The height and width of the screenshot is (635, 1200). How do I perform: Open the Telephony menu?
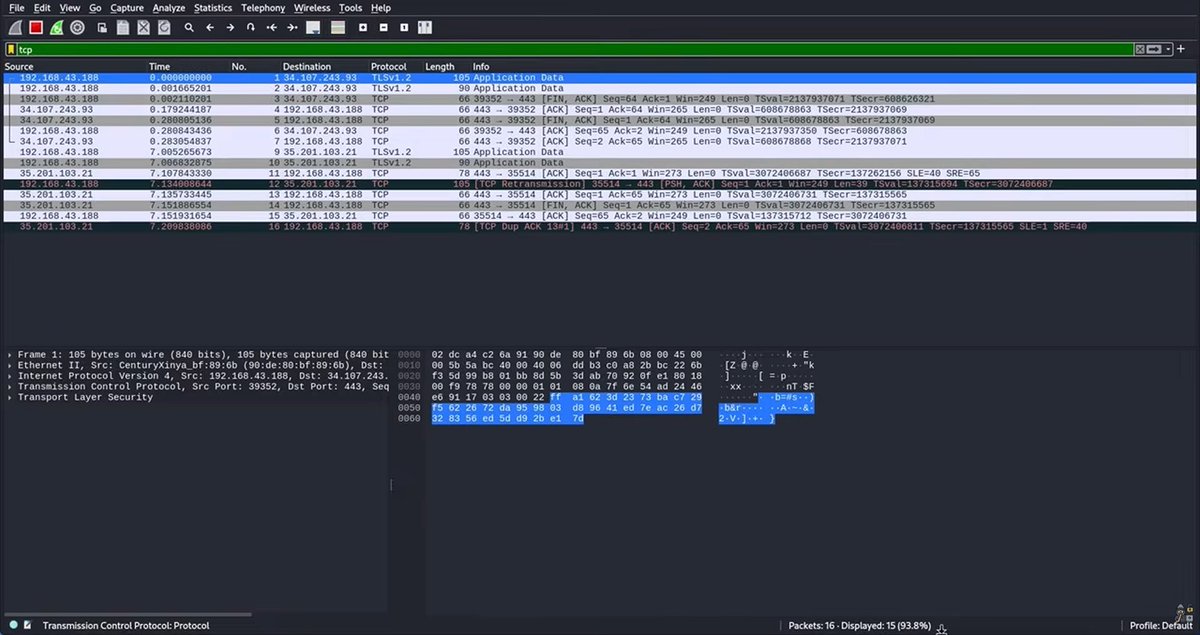(x=263, y=7)
